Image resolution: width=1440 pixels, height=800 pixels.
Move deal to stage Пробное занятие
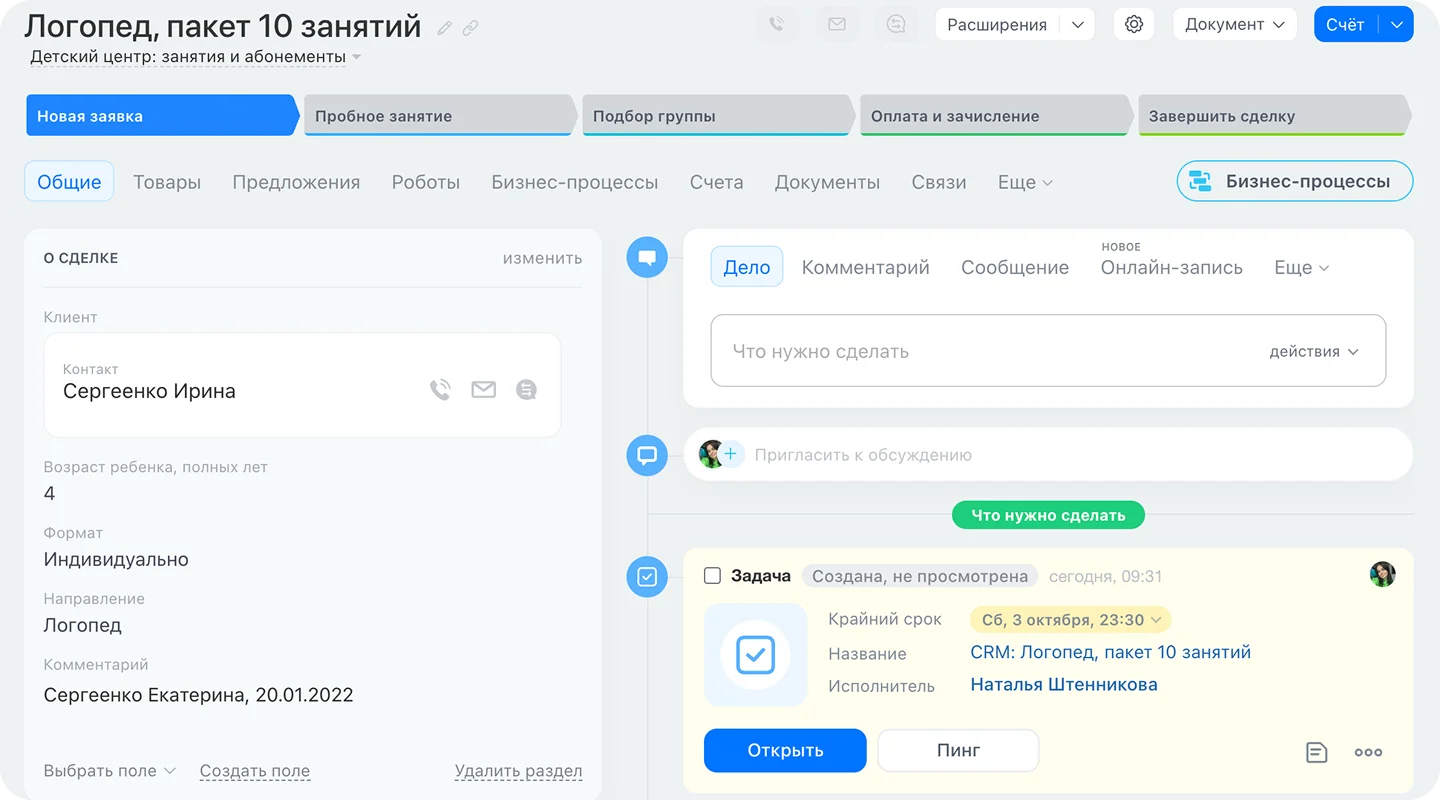point(438,115)
